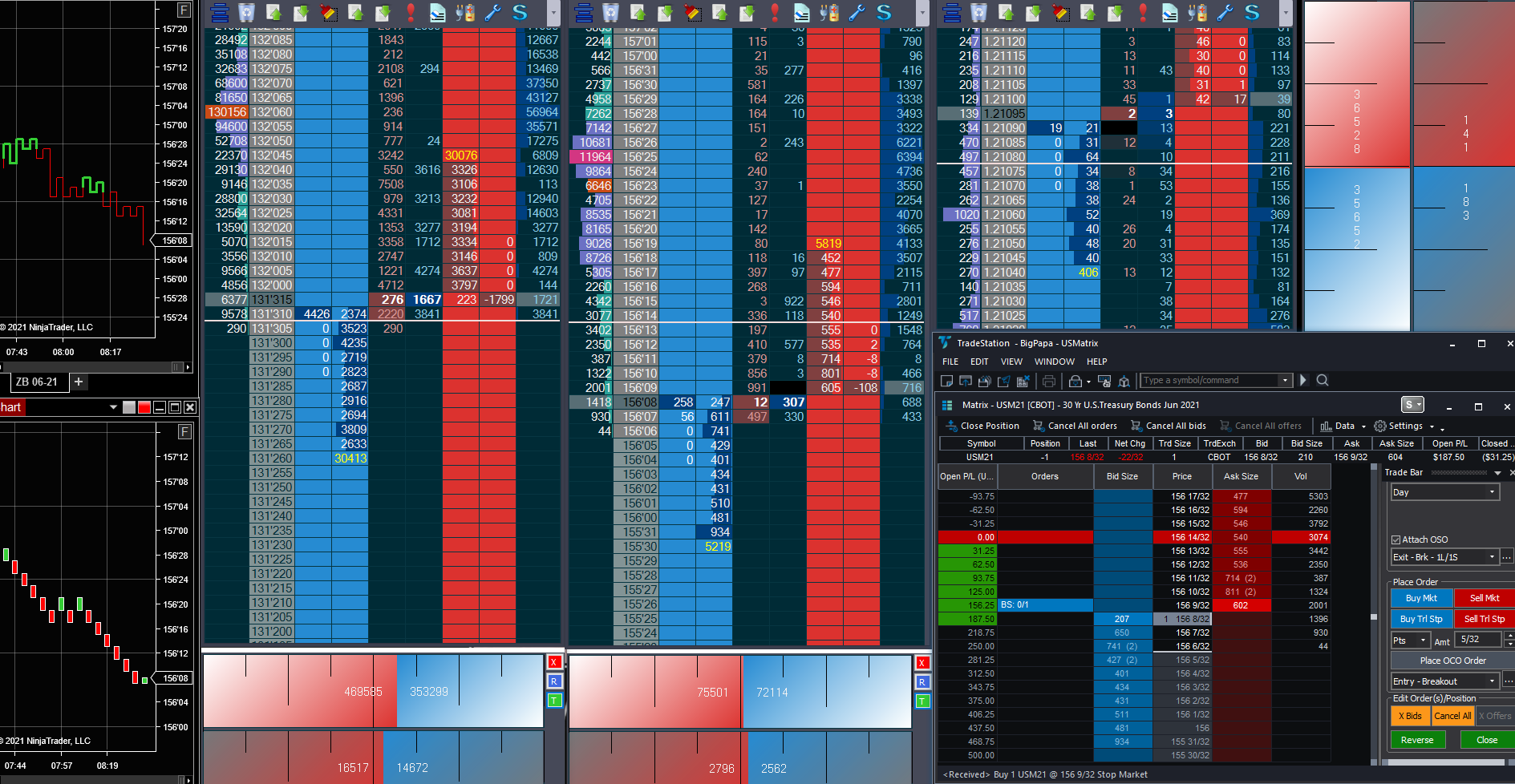Screen dimensions: 1515x784
Task: Click Close Position in the Matrix toolbar
Action: pos(982,426)
